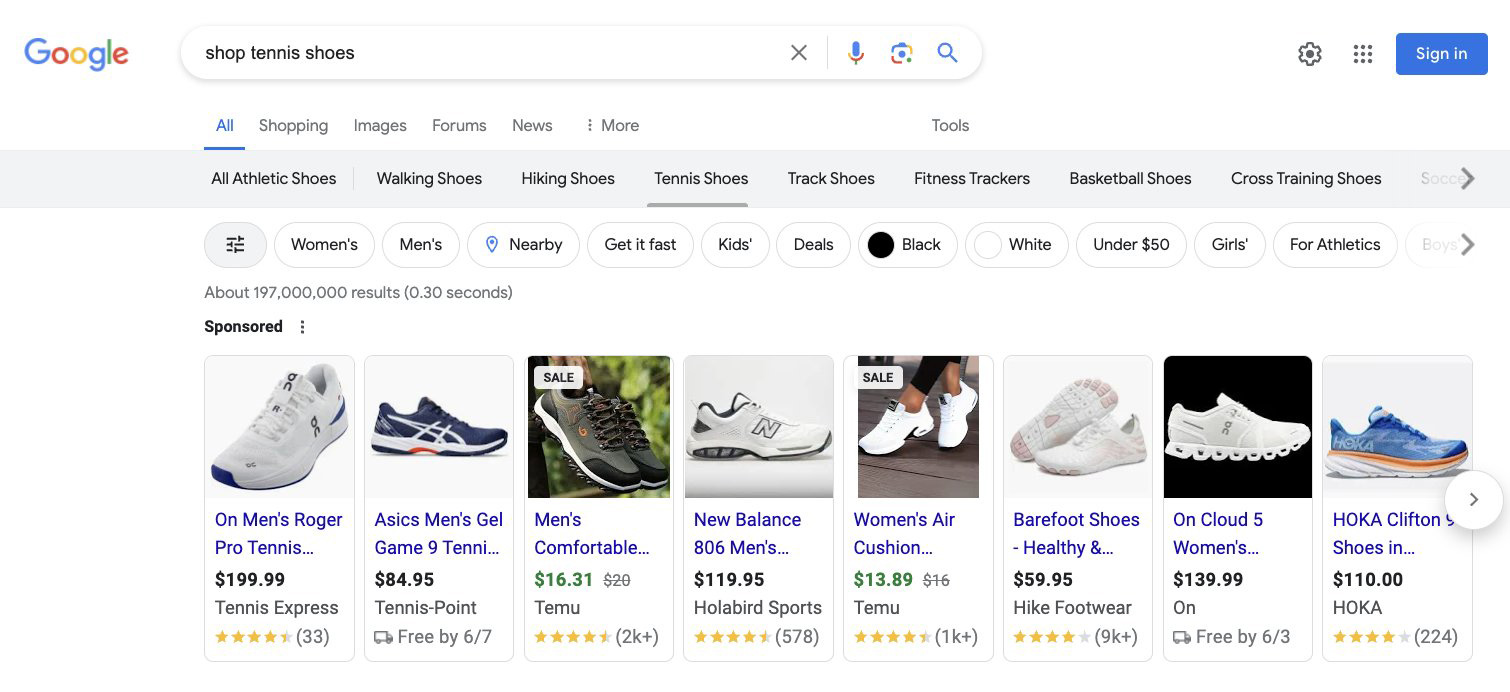Open the HOKA Clifton 9 product link
Image resolution: width=1510 pixels, height=692 pixels.
pyautogui.click(x=1392, y=533)
